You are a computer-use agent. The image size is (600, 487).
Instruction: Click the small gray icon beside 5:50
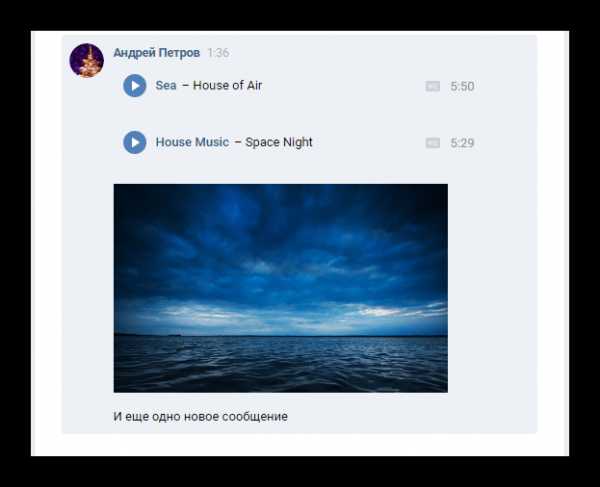pos(432,86)
